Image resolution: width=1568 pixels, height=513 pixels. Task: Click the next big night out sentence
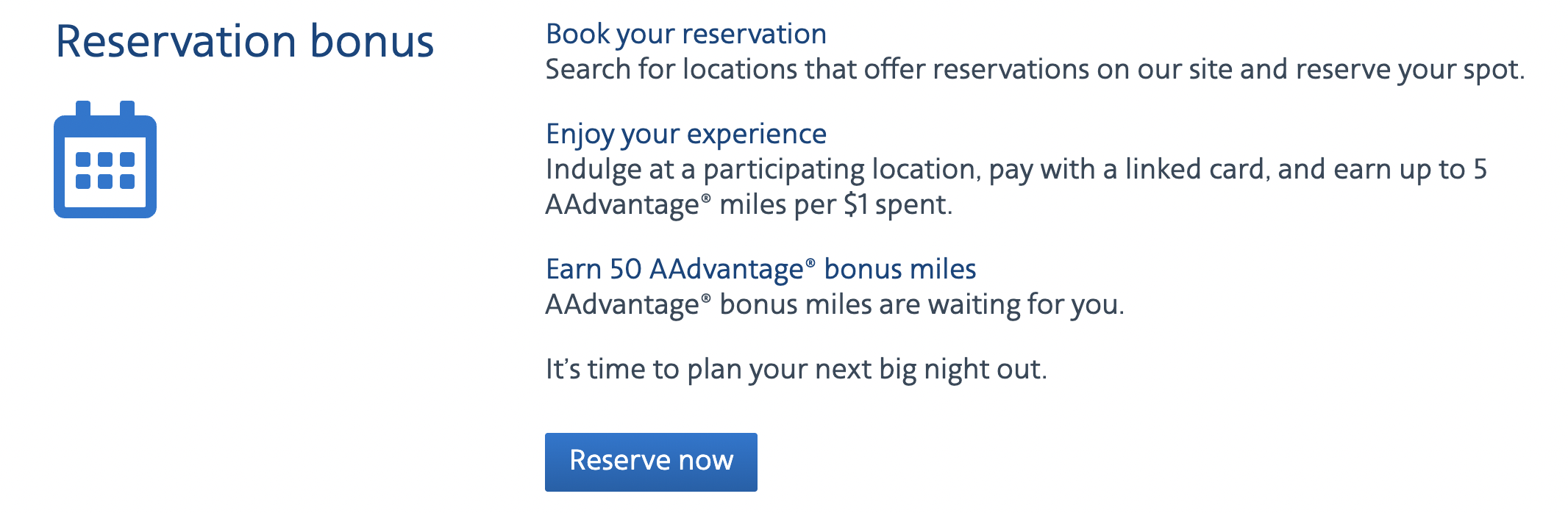tap(797, 370)
